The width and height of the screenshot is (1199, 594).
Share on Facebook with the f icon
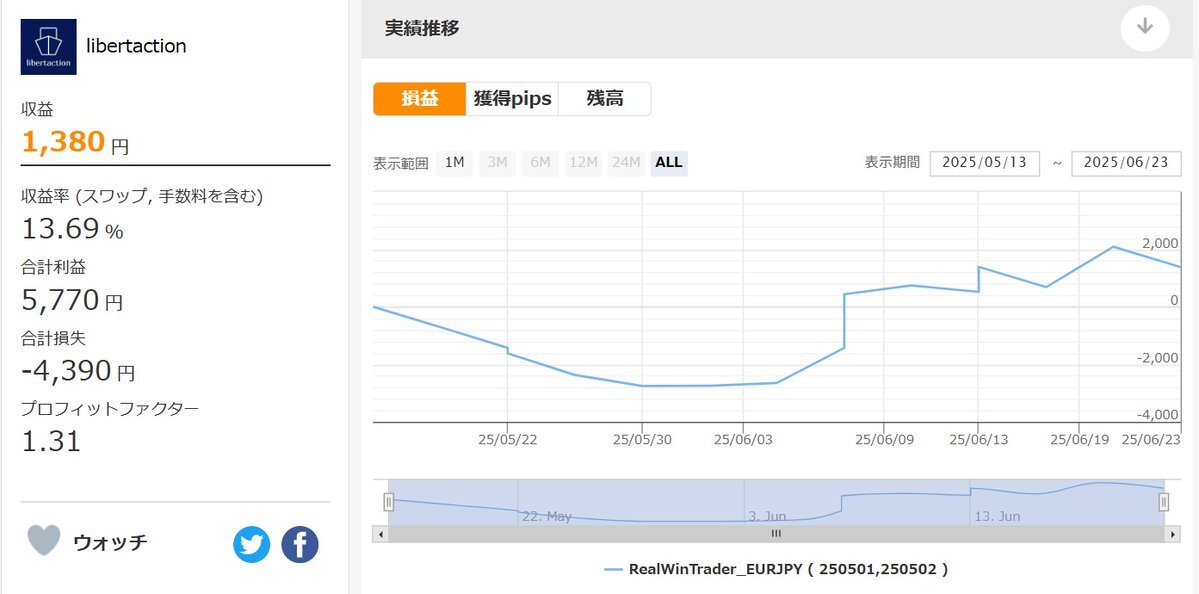pyautogui.click(x=300, y=545)
